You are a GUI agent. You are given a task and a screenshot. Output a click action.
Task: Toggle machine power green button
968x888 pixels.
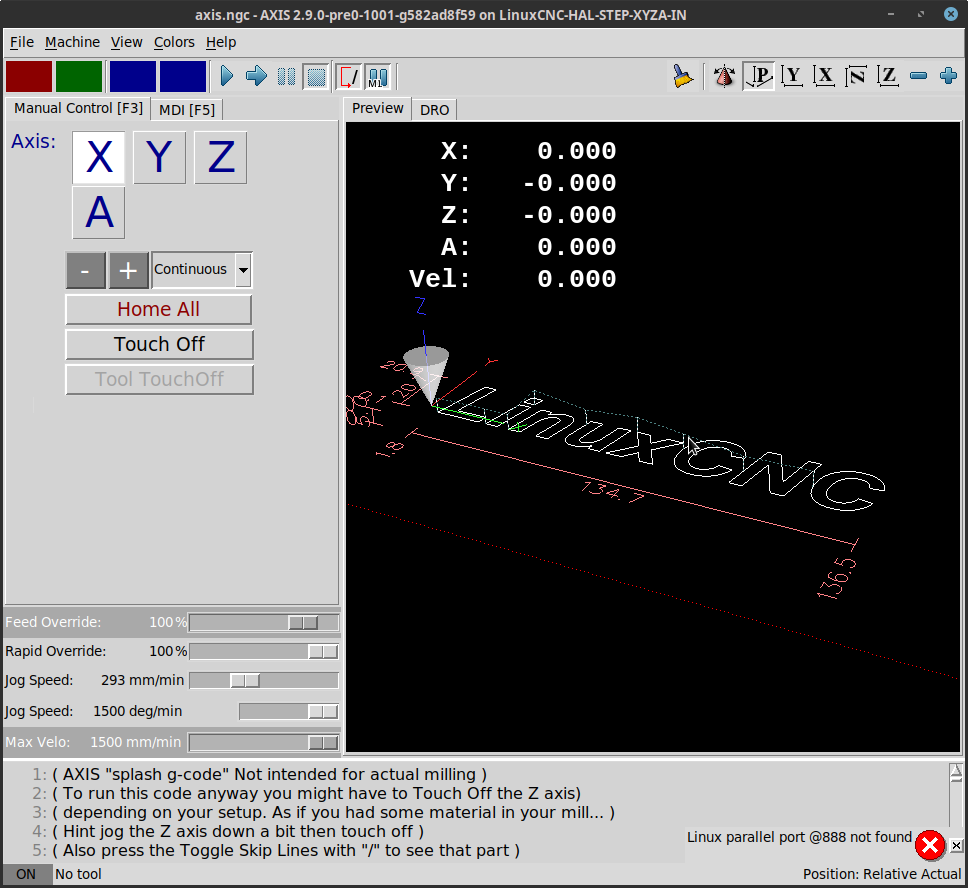79,77
